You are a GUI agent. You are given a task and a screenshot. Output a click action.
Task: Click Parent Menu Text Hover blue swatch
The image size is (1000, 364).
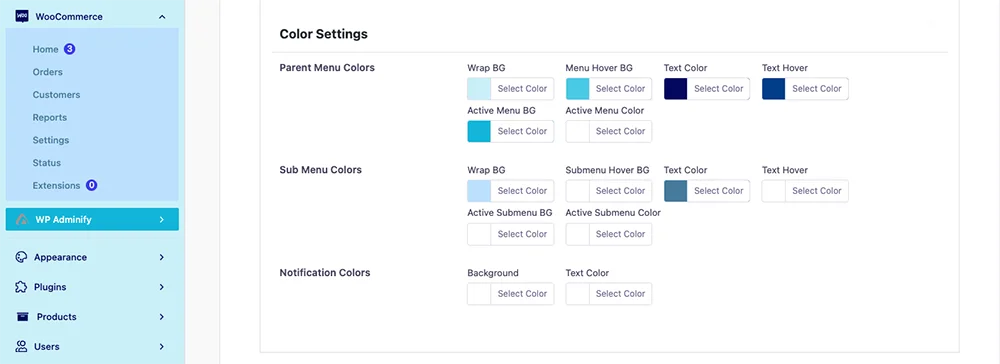click(774, 89)
